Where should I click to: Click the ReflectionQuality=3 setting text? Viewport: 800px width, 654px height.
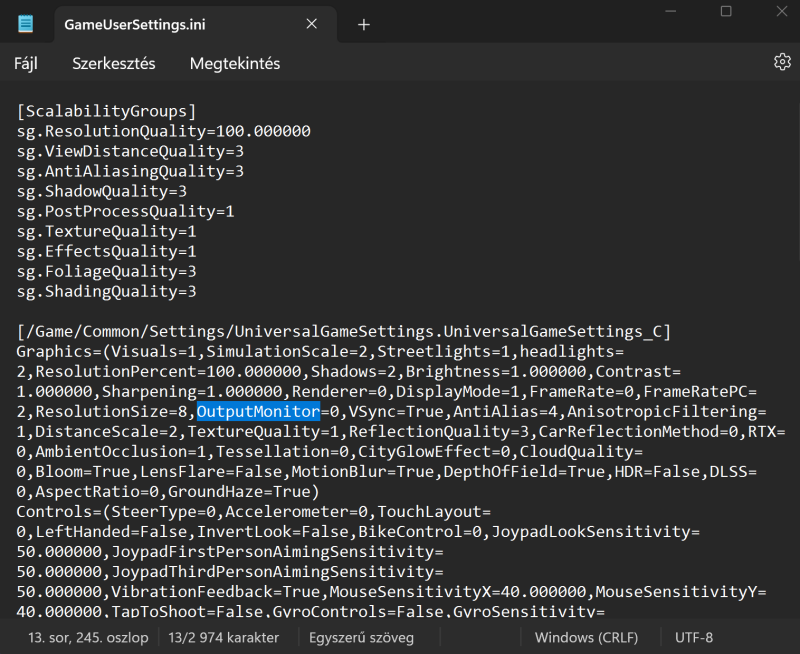click(439, 432)
